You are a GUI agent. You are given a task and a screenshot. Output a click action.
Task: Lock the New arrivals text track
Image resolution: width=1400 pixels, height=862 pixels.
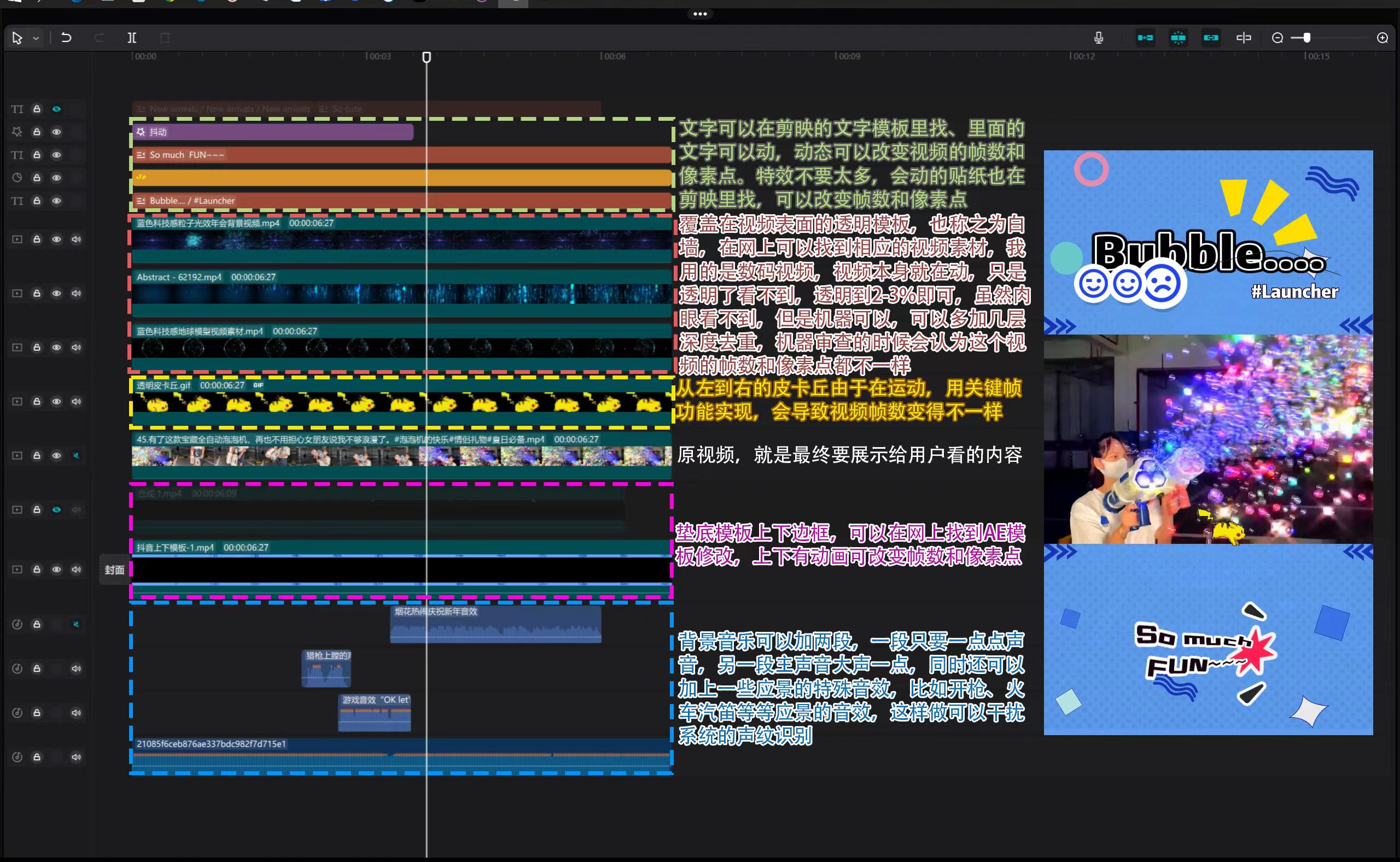tap(37, 109)
